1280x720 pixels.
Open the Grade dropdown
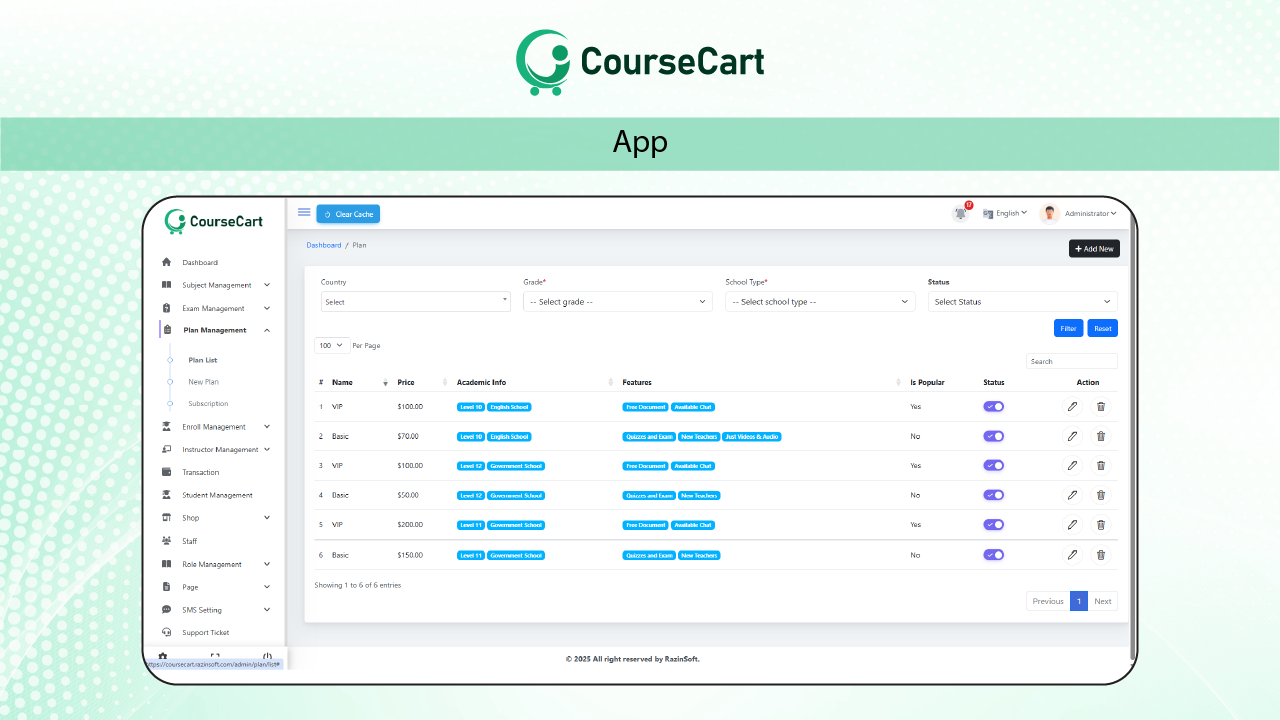coord(617,301)
